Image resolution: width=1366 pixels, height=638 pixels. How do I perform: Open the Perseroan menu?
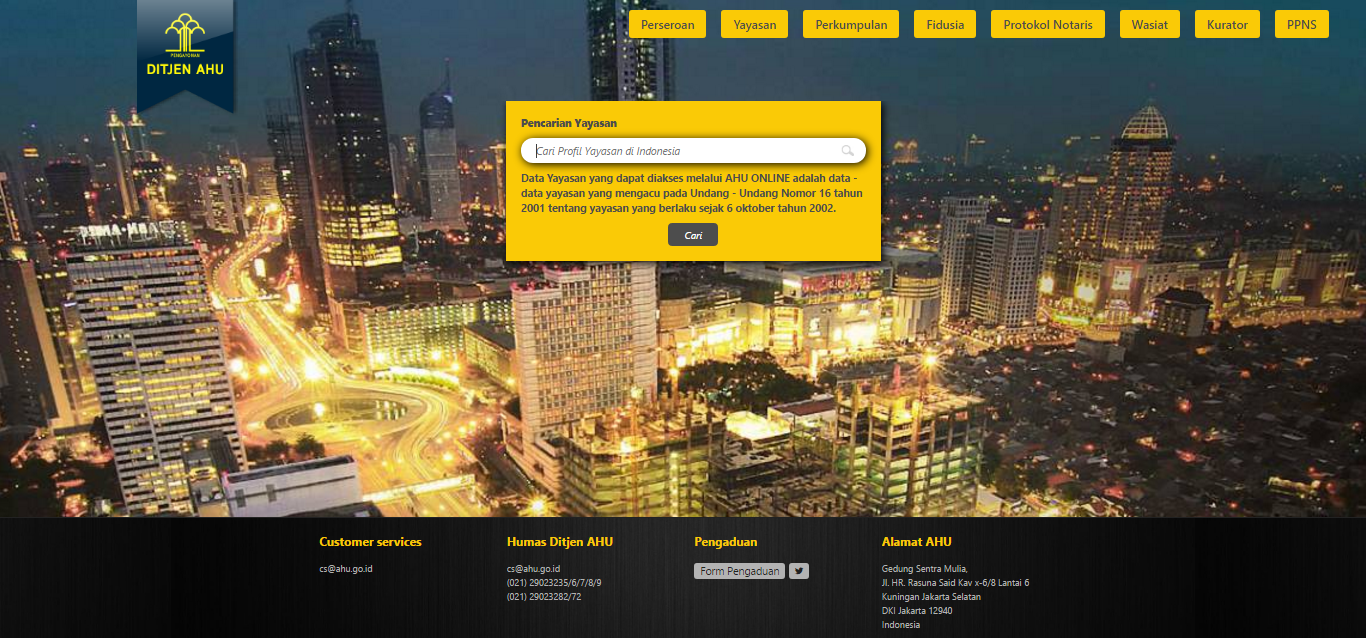click(667, 24)
